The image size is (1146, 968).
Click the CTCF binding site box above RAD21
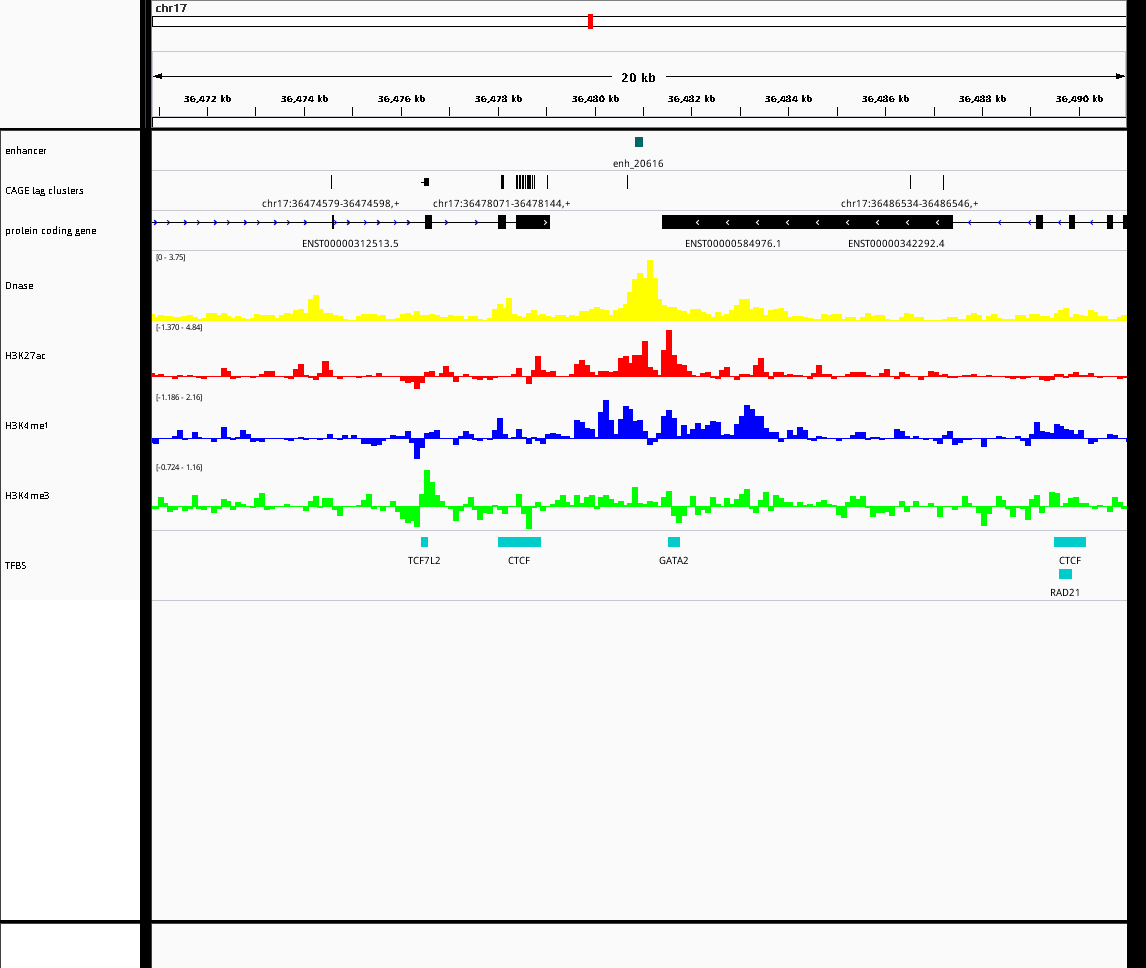click(1069, 542)
